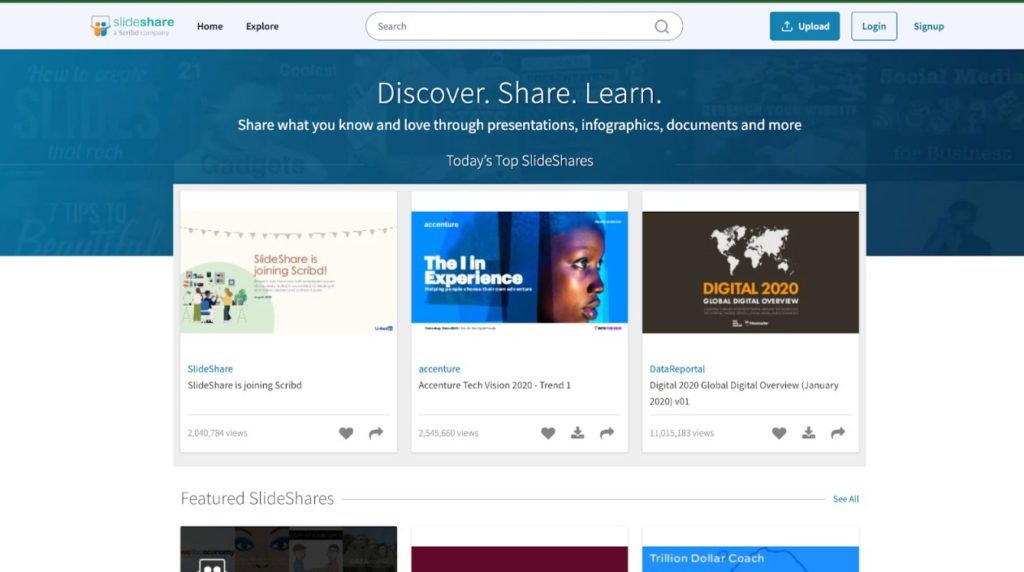Image resolution: width=1024 pixels, height=572 pixels.
Task: Open the DataReportal author link
Action: coord(677,369)
